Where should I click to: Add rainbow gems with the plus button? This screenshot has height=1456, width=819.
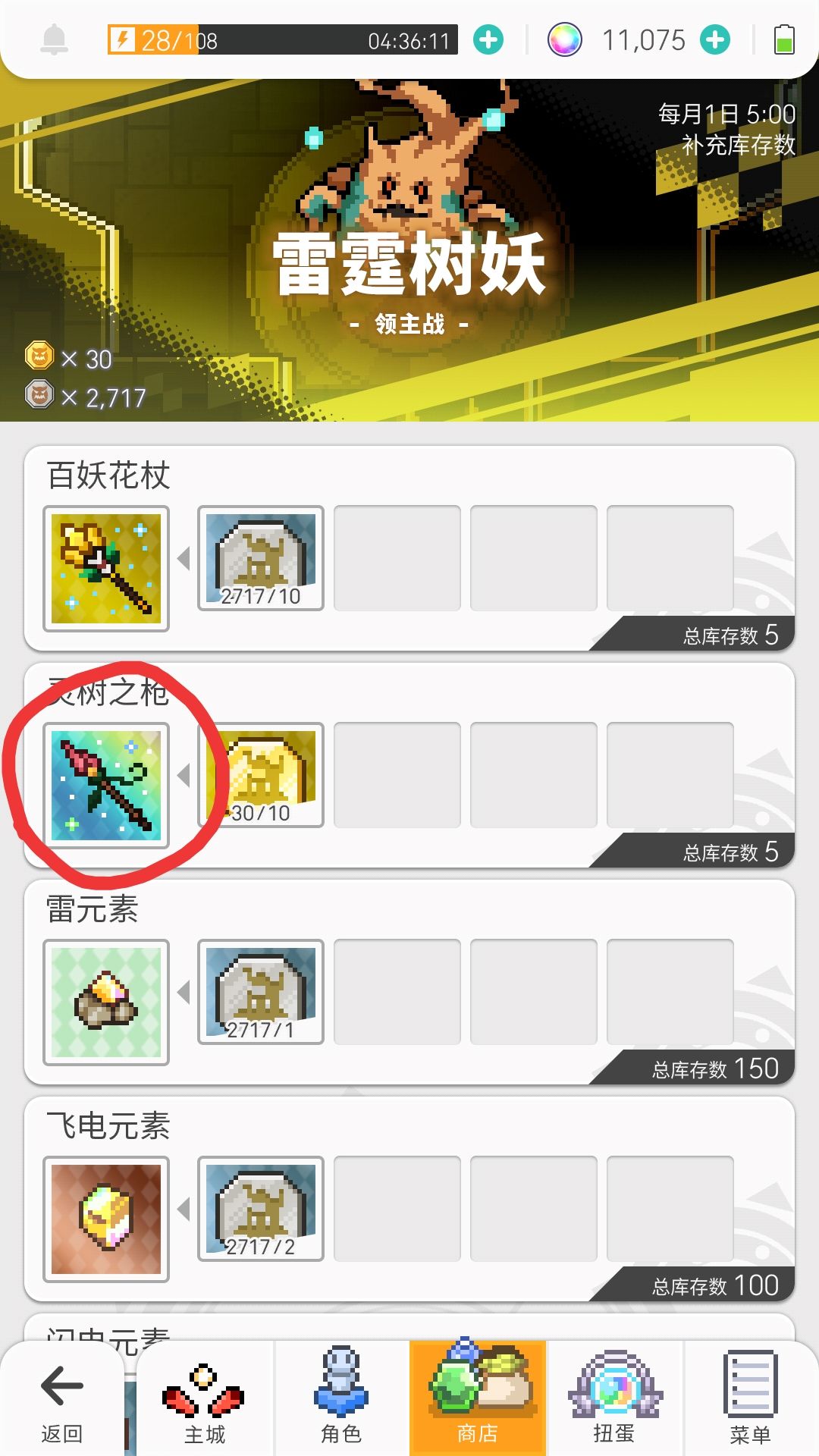click(715, 39)
